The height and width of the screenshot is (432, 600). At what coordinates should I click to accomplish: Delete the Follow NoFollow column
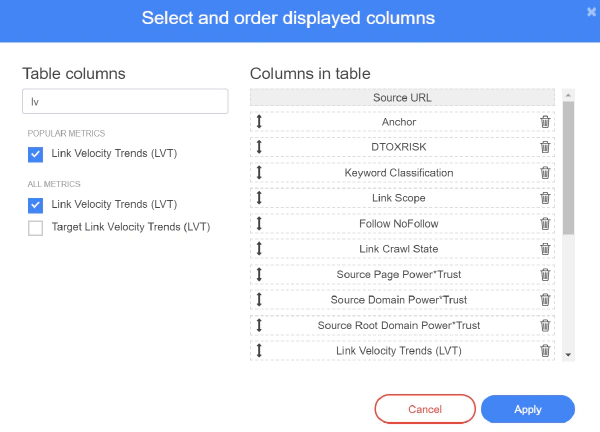pos(545,223)
